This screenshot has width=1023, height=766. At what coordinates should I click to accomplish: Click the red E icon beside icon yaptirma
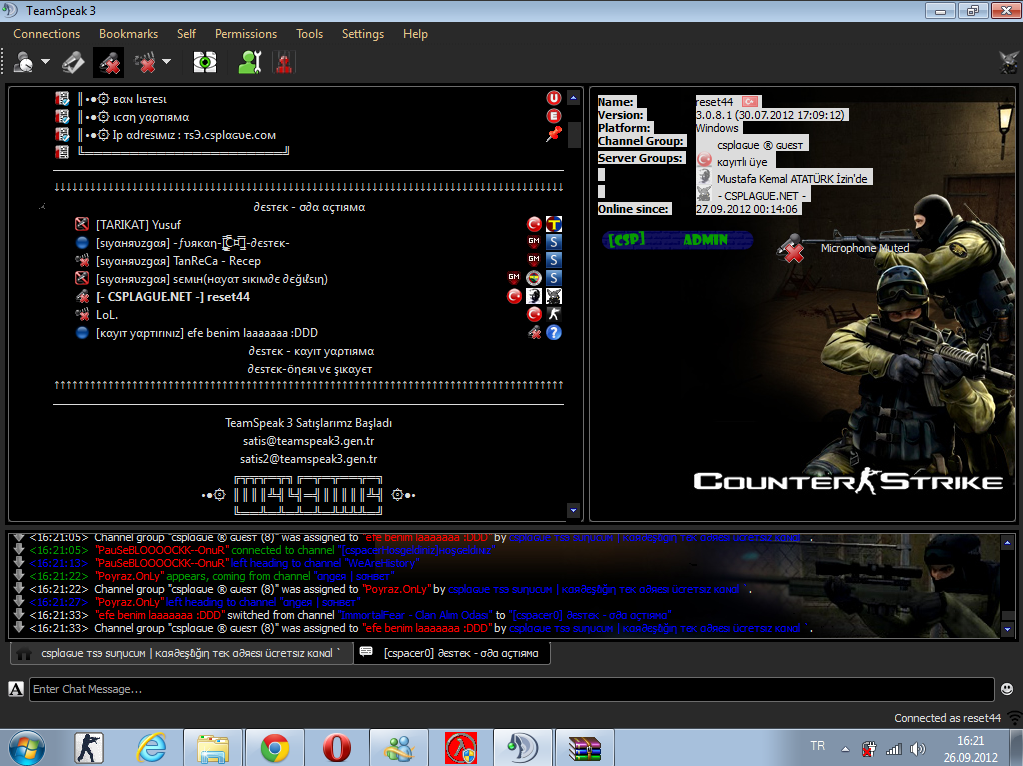click(x=553, y=116)
